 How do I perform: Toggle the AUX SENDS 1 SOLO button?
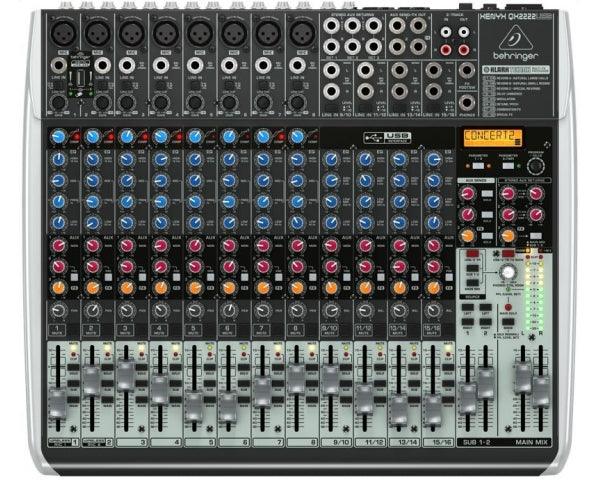click(x=487, y=194)
